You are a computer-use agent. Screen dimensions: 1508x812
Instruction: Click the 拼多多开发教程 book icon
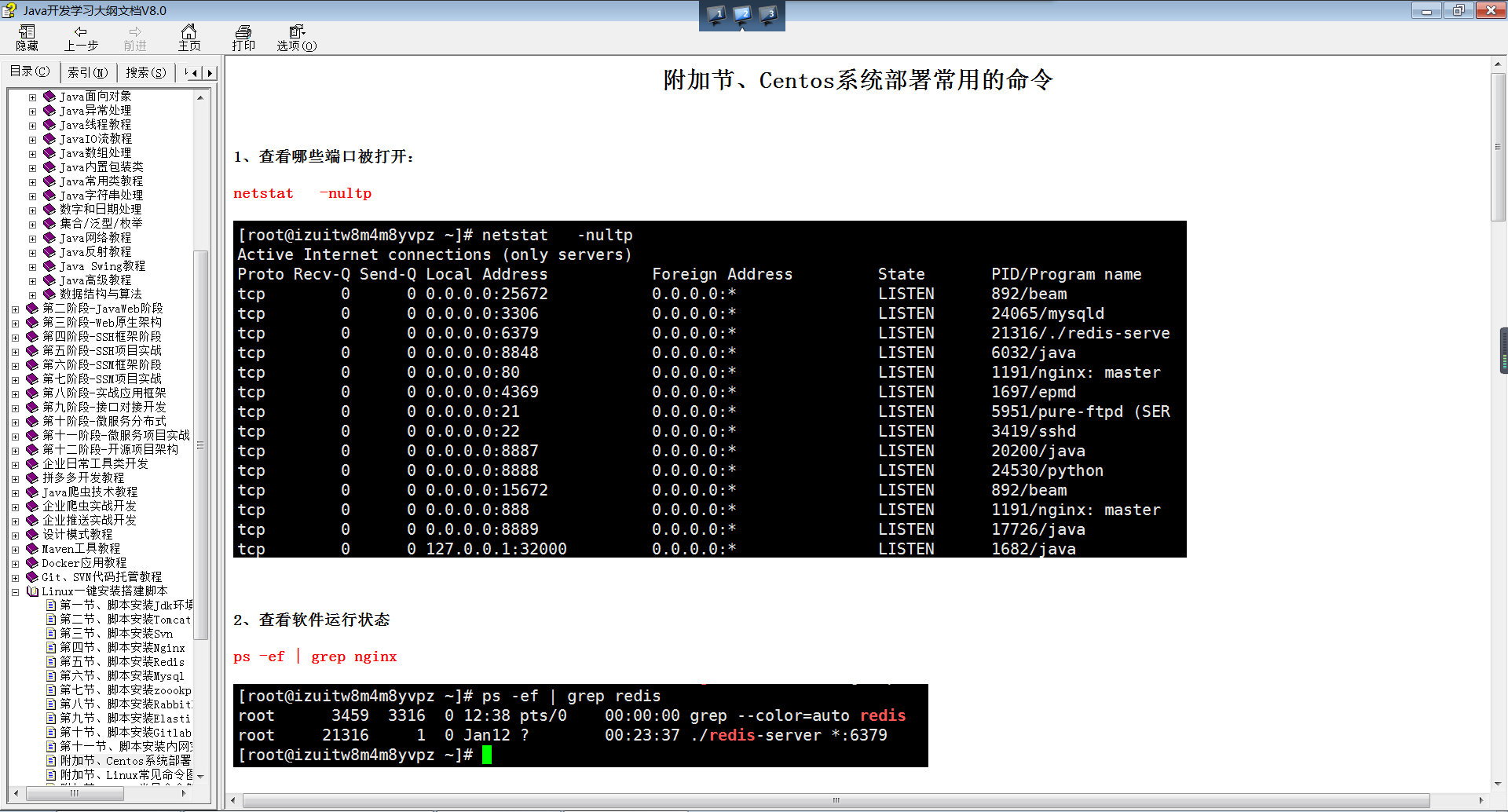(32, 477)
